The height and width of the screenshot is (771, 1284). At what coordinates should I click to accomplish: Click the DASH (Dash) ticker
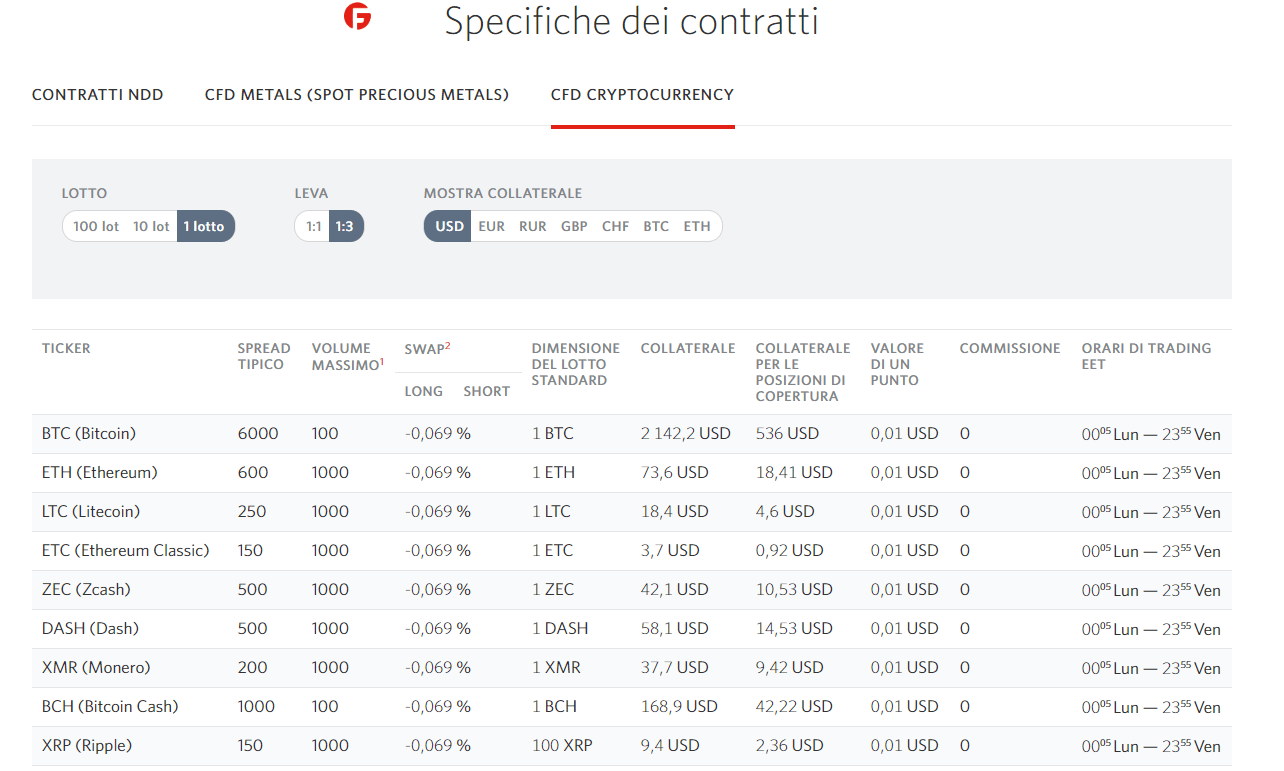point(90,628)
